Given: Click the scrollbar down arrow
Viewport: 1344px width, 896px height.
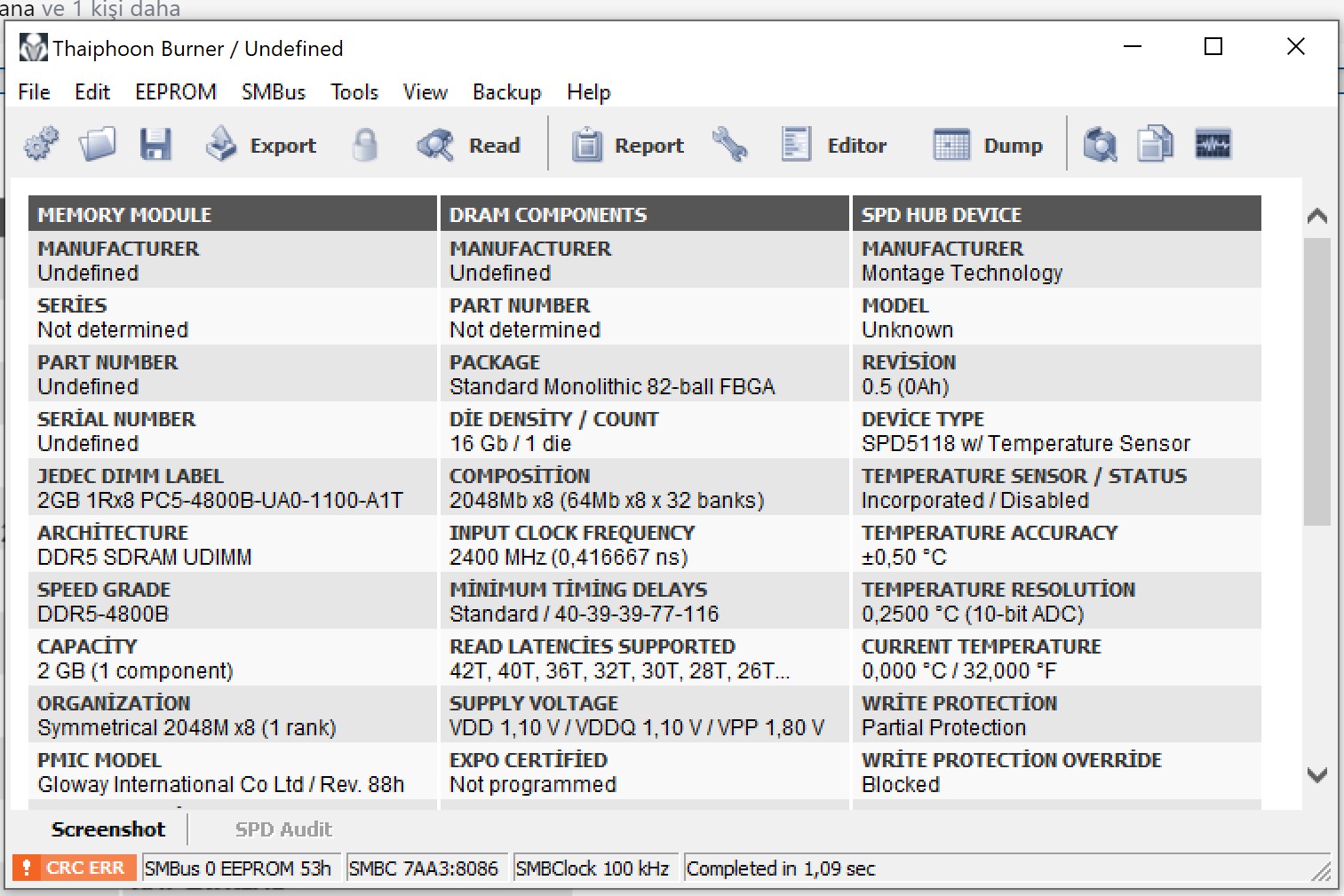Looking at the screenshot, I should tap(1317, 774).
